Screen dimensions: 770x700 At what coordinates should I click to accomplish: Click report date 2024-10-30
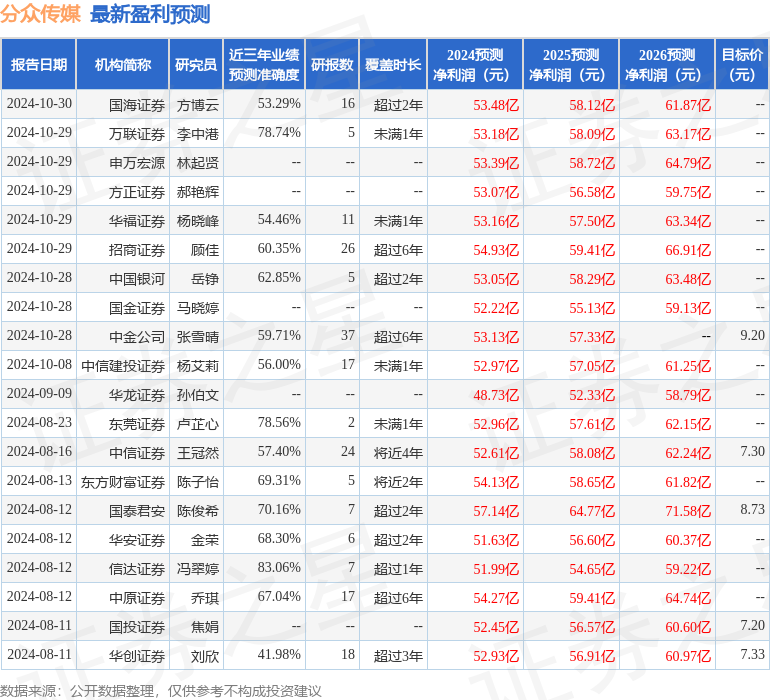click(39, 104)
